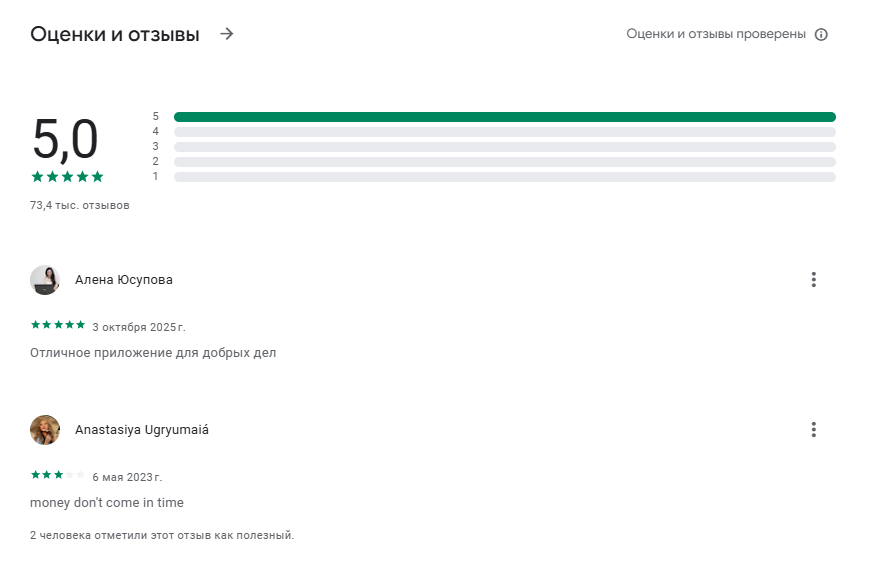The image size is (869, 586).
Task: Click the green stars under the 5,0 score
Action: click(67, 177)
